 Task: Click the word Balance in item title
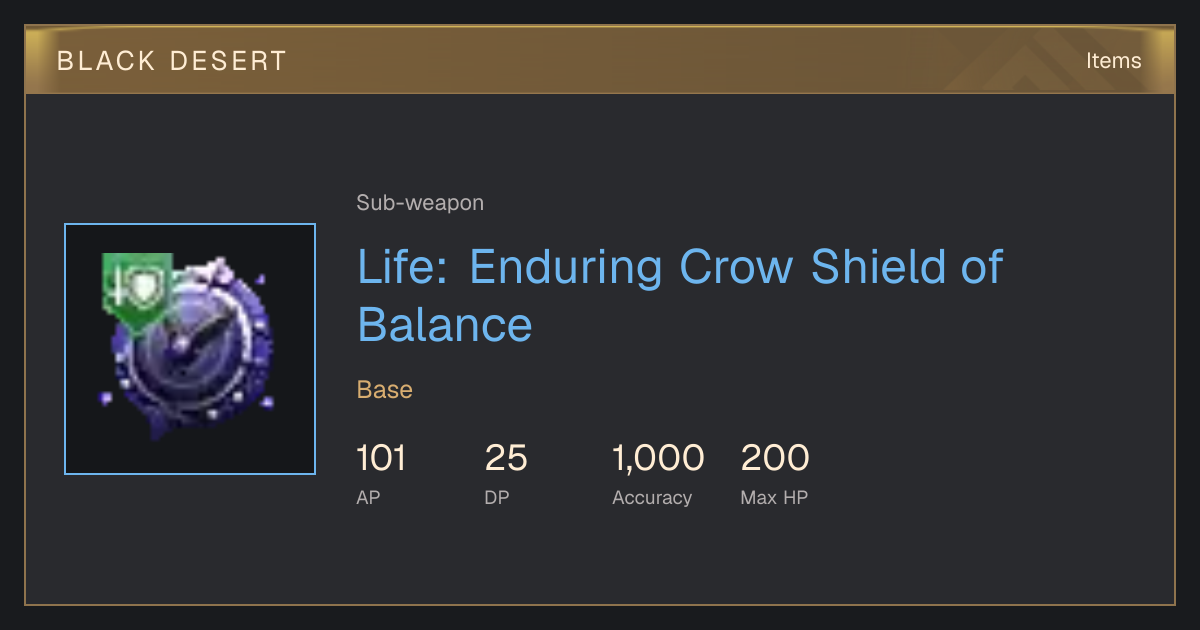click(x=445, y=324)
